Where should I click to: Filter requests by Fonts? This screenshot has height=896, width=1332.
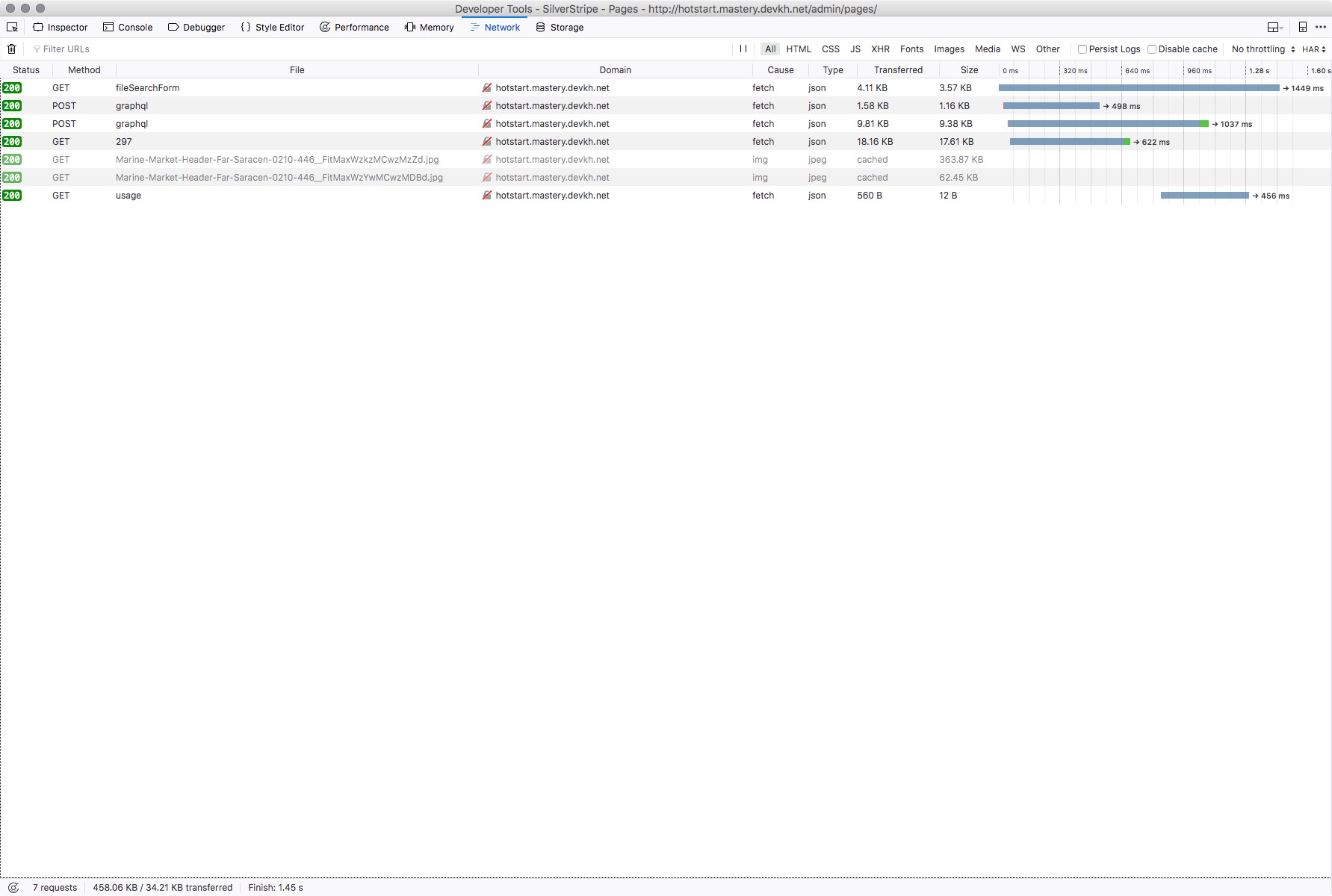911,49
